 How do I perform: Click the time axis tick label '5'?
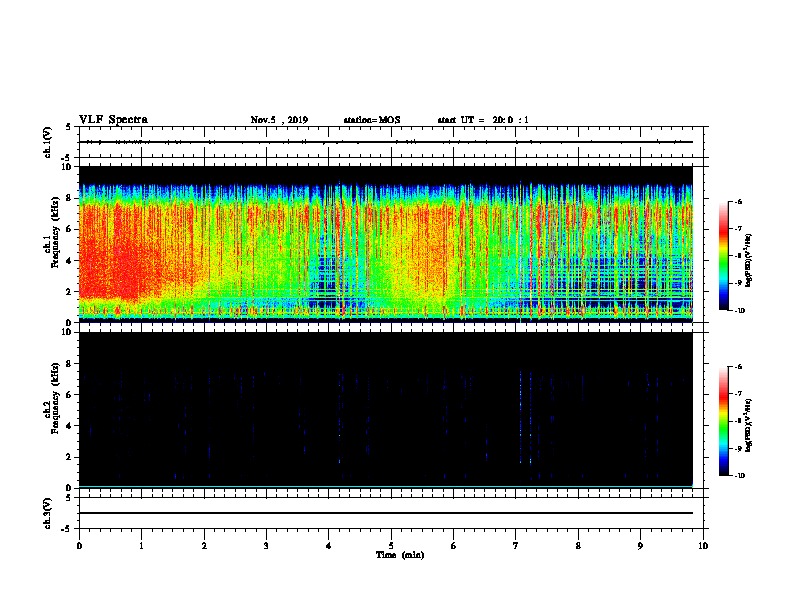[x=391, y=546]
